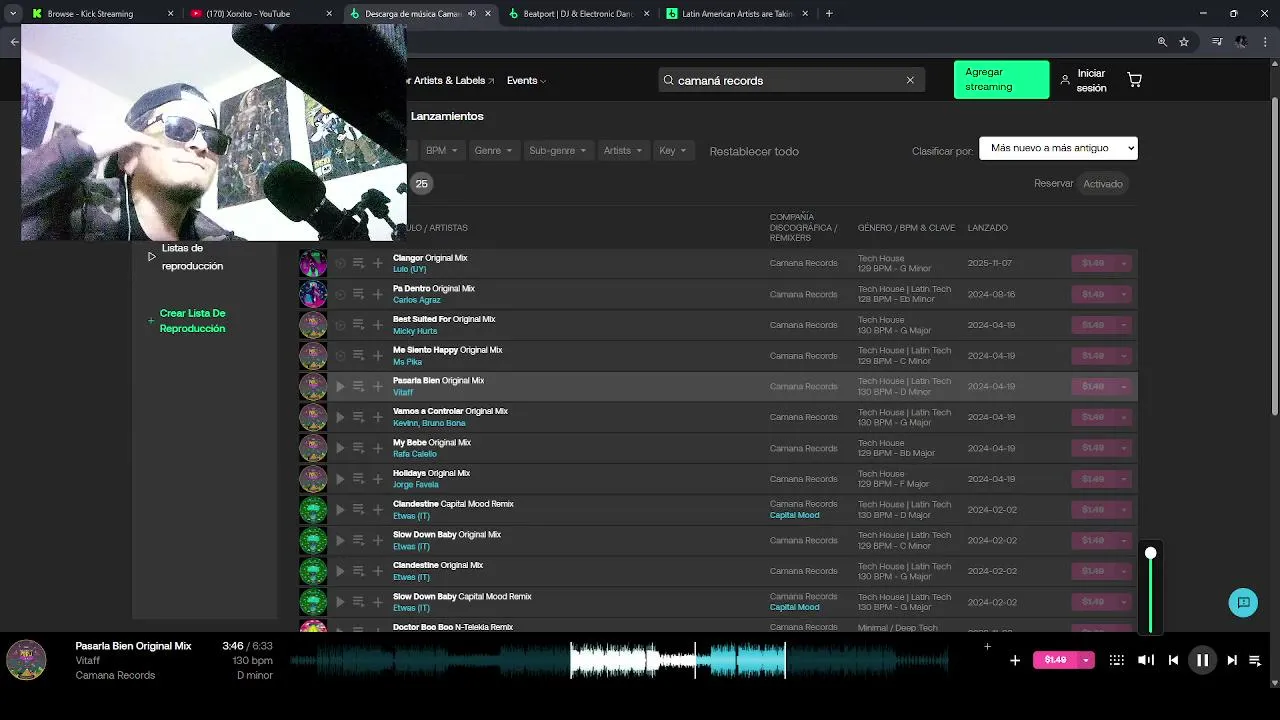
Task: Add Clangor to the play queue
Action: point(358,263)
